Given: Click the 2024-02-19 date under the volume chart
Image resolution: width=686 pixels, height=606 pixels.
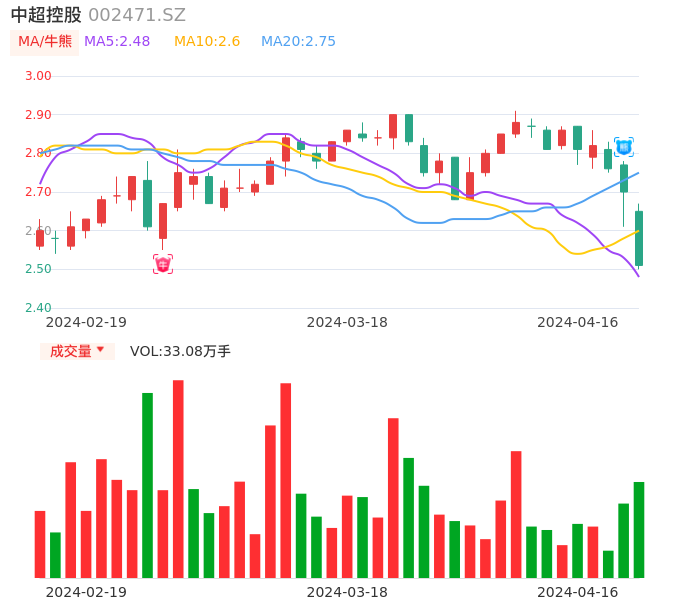Looking at the screenshot, I should 86,592.
